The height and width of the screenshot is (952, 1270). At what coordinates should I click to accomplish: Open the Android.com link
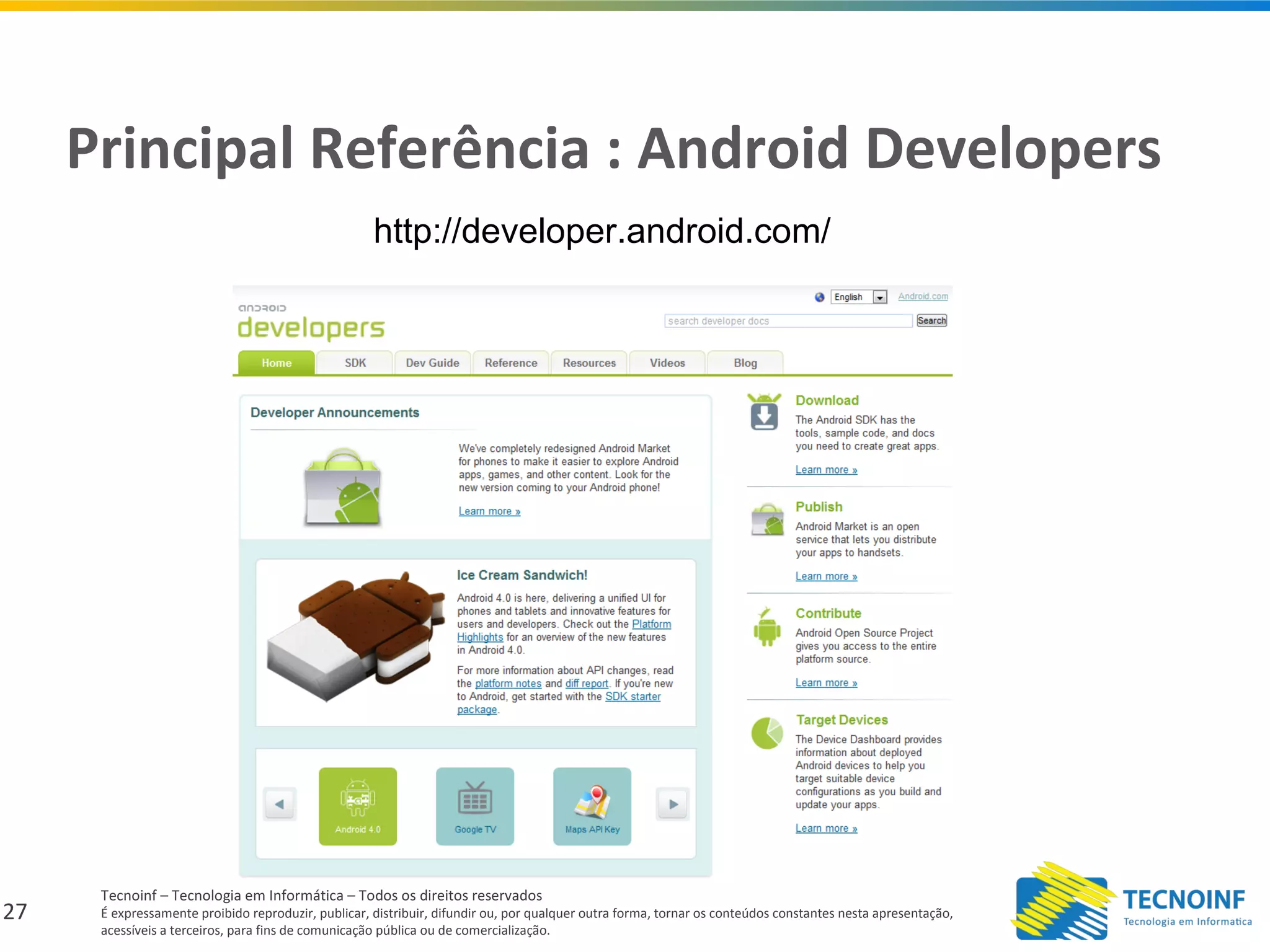(923, 296)
